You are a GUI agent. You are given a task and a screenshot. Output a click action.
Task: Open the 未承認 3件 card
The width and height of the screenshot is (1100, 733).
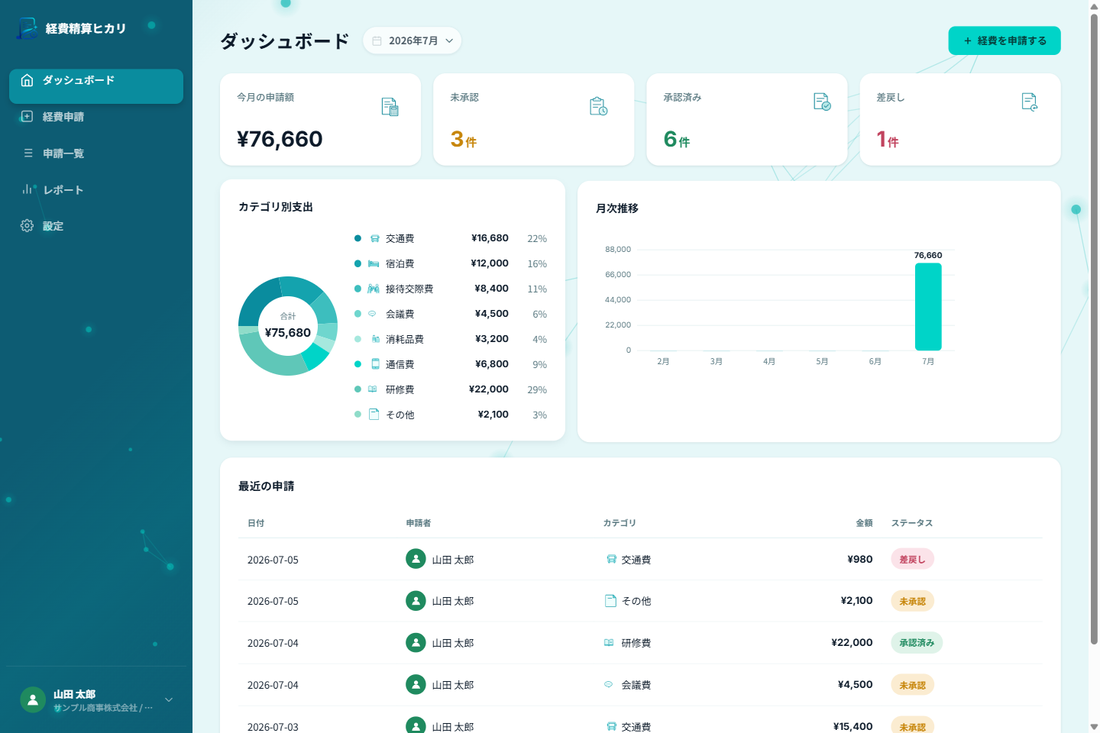(533, 120)
